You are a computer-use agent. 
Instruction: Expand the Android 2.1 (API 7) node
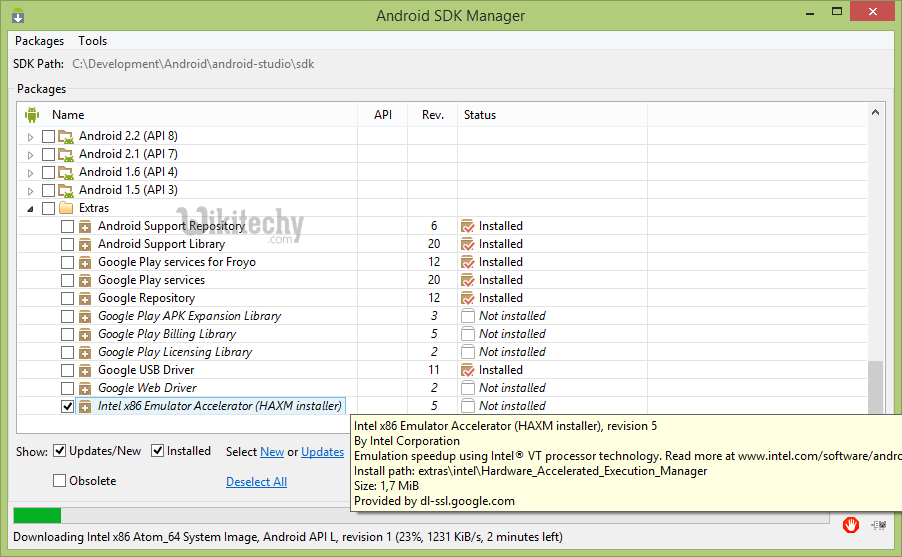tap(31, 154)
